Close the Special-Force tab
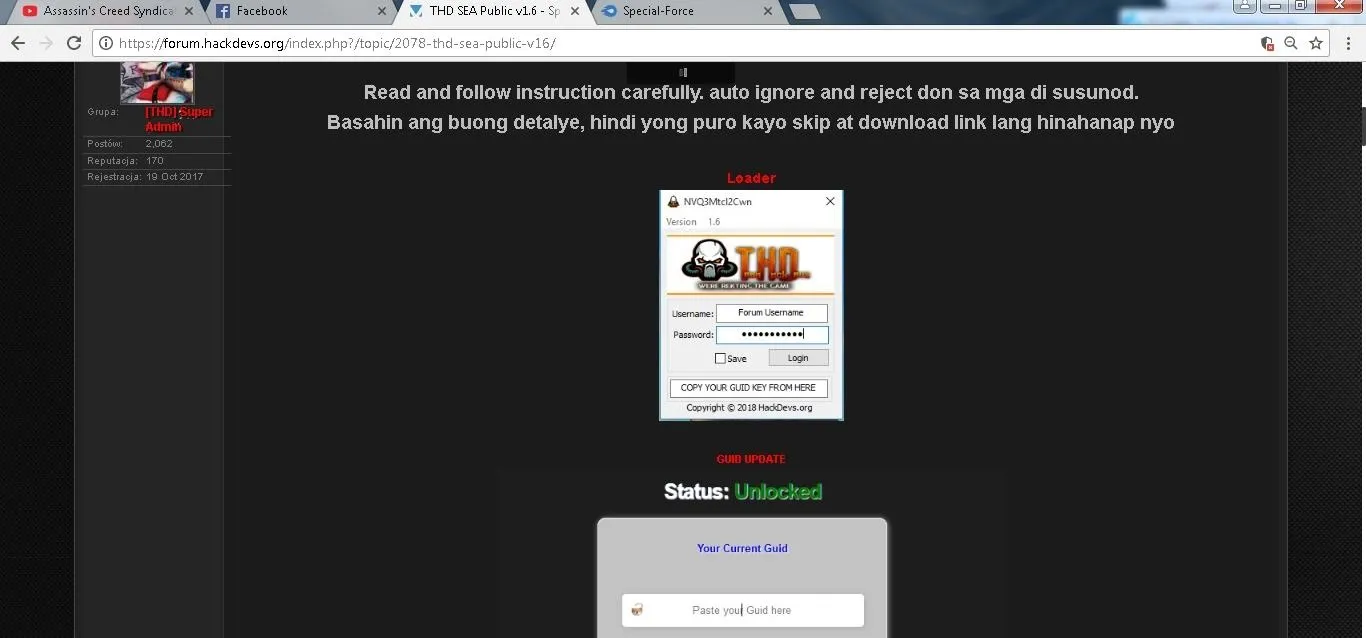1366x638 pixels. 767,11
